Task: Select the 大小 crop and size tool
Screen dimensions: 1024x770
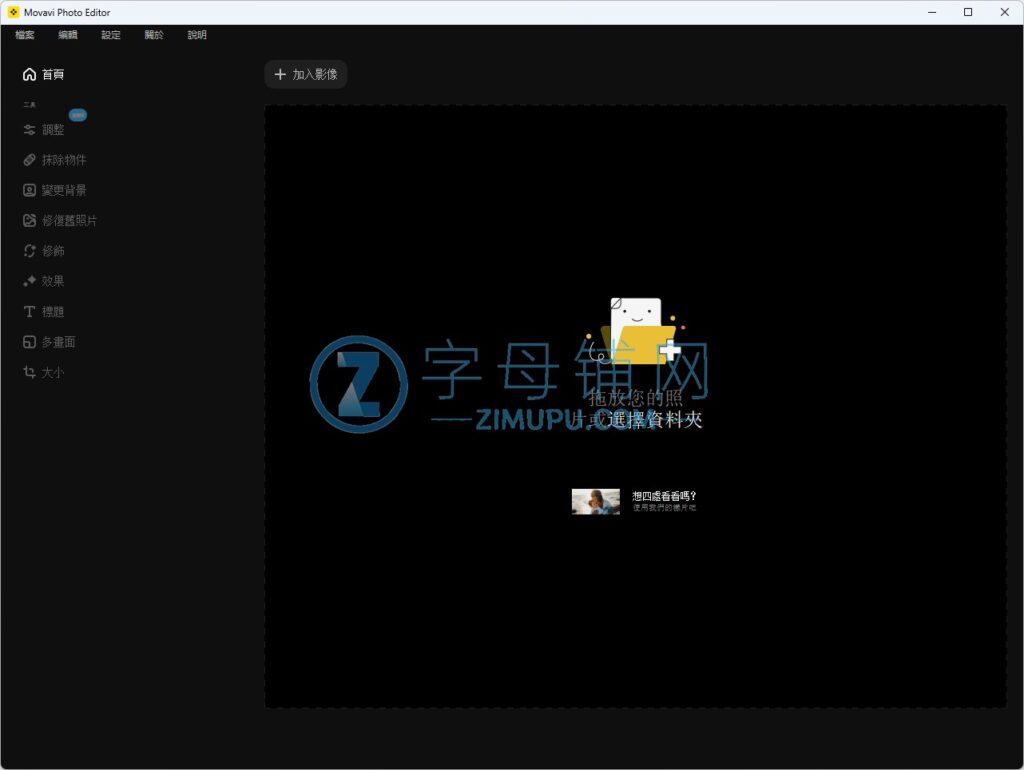Action: coord(43,372)
